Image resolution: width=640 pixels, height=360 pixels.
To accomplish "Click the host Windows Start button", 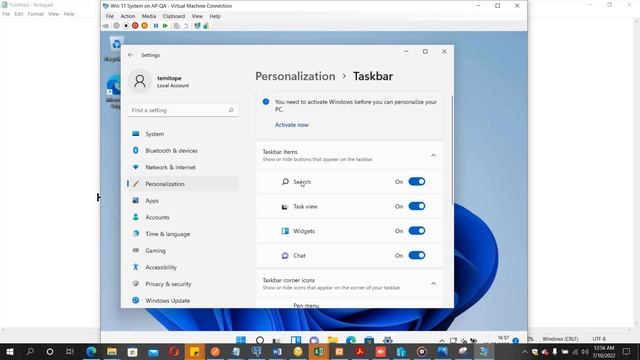I will click(x=10, y=351).
